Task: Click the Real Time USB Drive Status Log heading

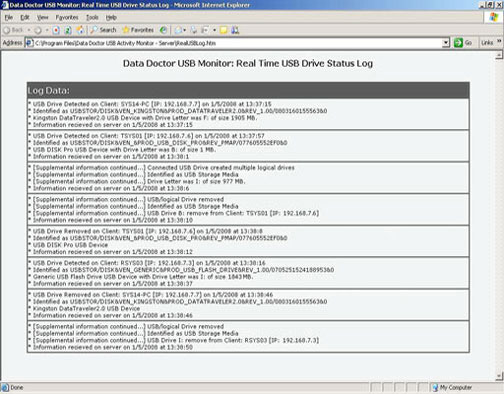Action: point(248,63)
